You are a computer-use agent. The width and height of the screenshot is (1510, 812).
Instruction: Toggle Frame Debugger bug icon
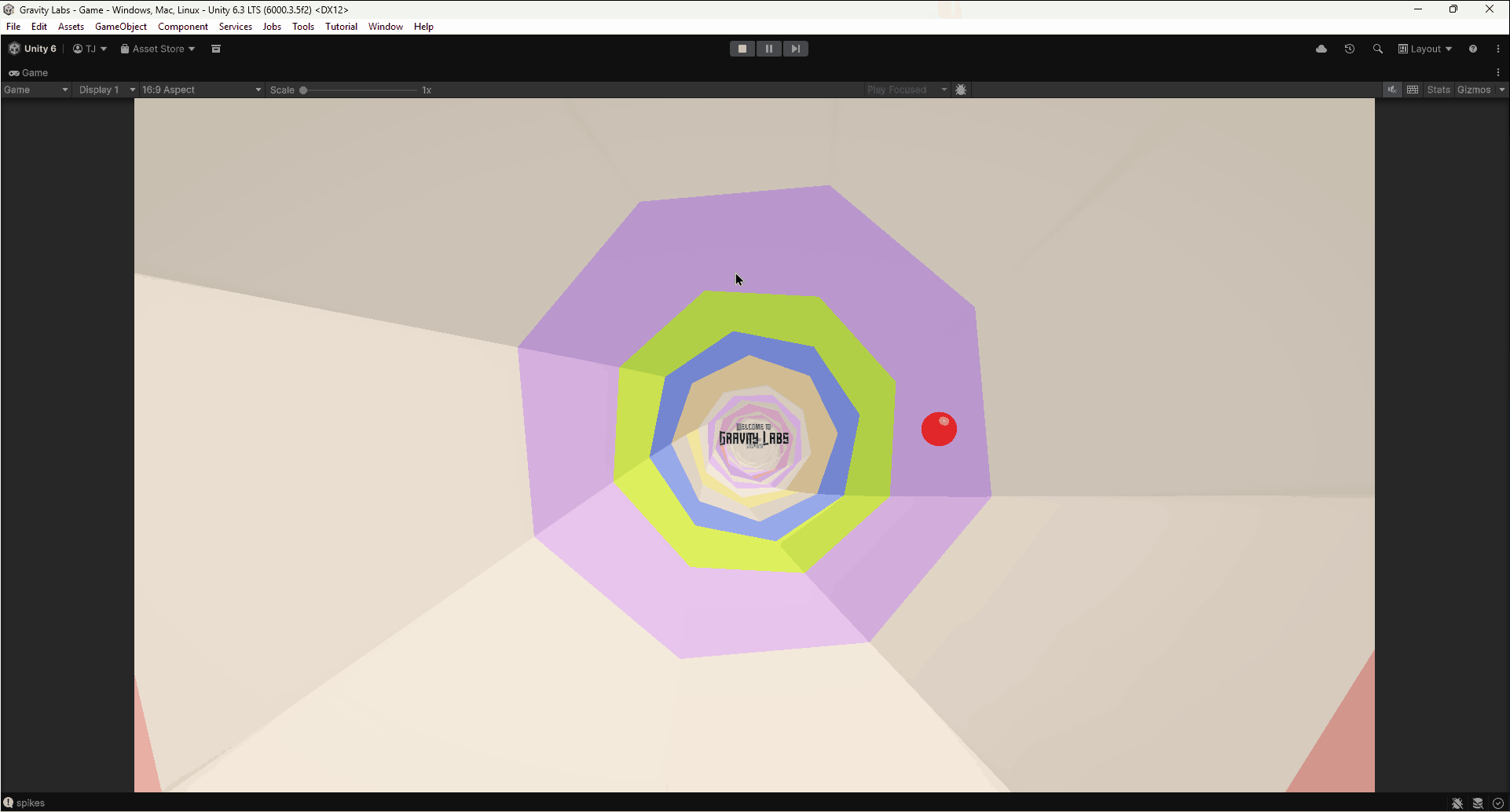pos(961,90)
